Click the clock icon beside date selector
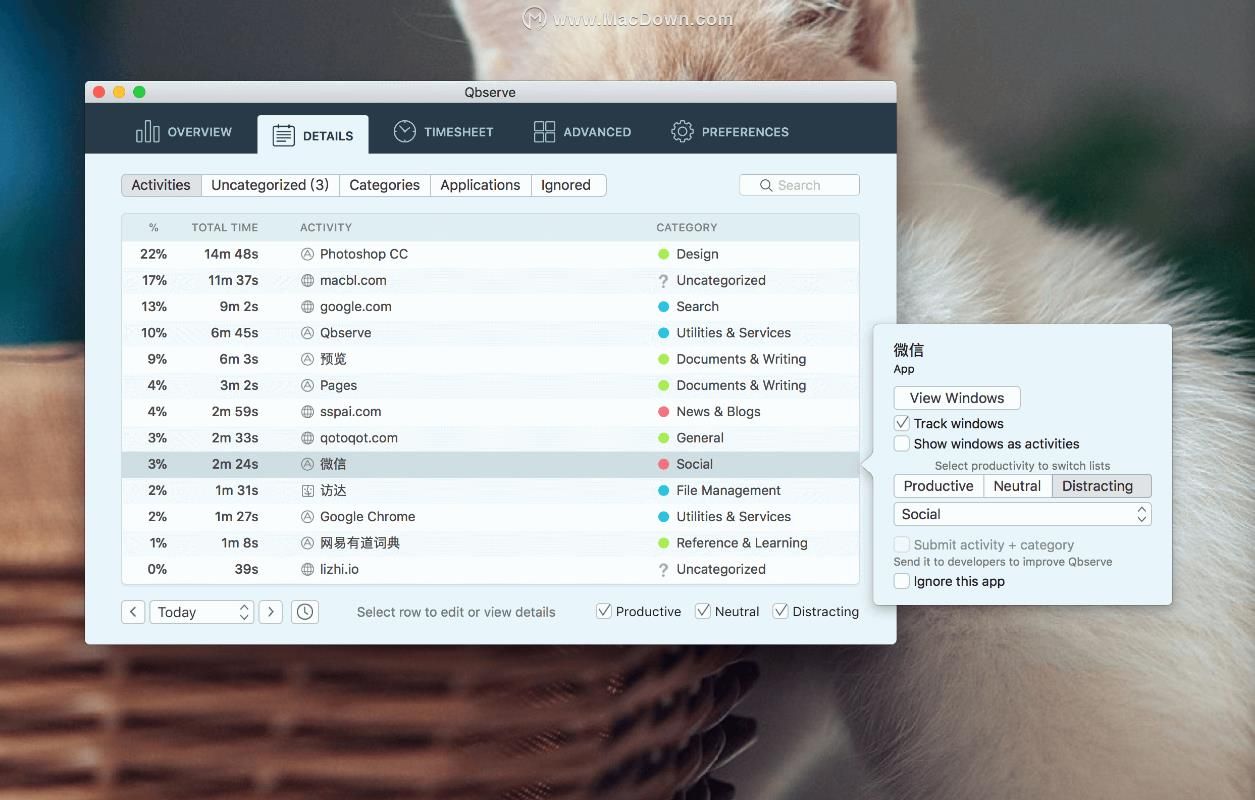Image resolution: width=1255 pixels, height=800 pixels. 305,612
